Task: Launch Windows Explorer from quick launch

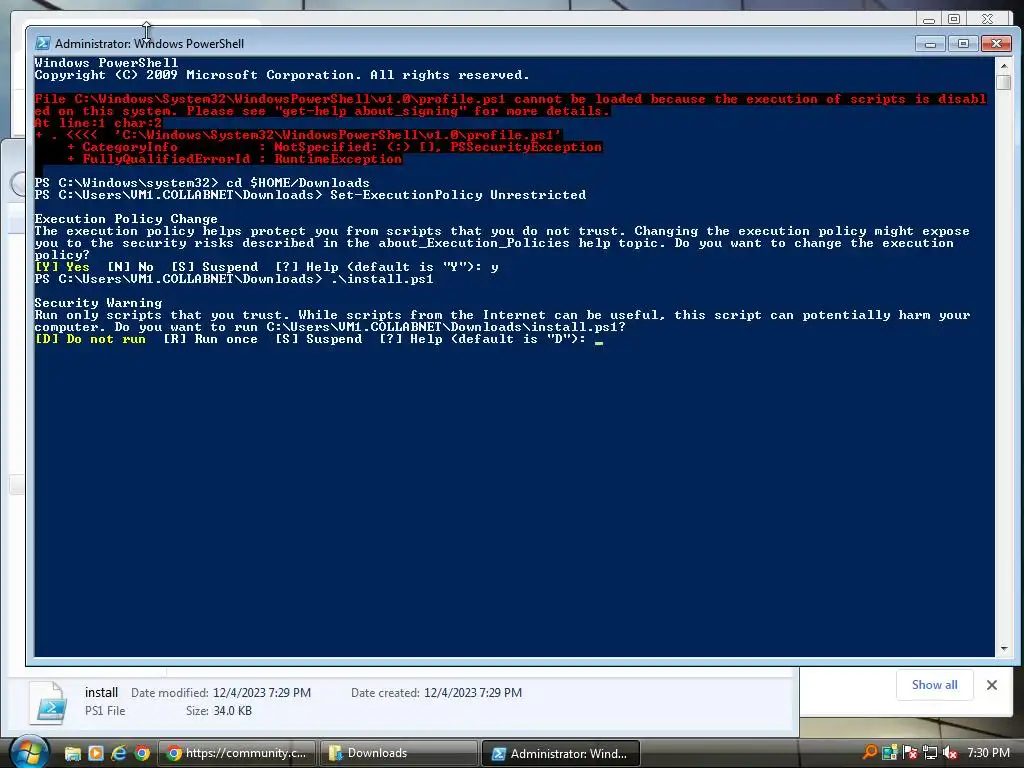Action: (72, 753)
